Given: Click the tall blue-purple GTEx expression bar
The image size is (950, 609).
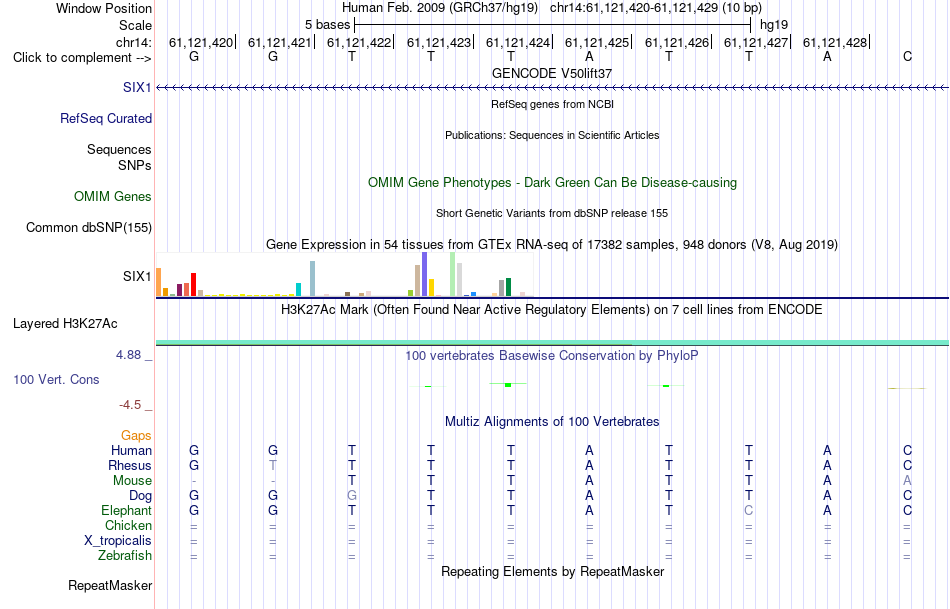Looking at the screenshot, I should [x=425, y=274].
